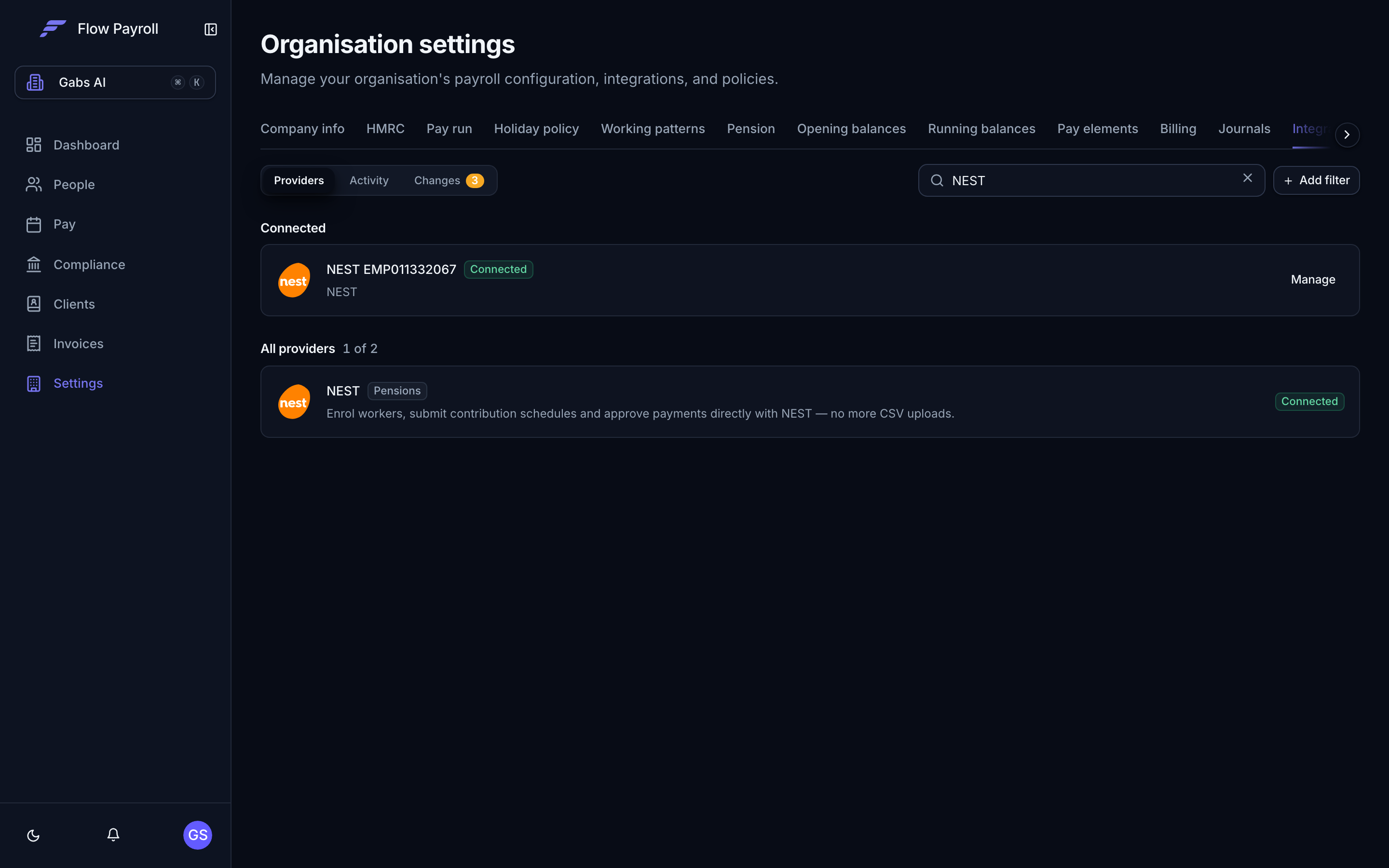
Task: Clear the NEST search text
Action: pos(1247,178)
